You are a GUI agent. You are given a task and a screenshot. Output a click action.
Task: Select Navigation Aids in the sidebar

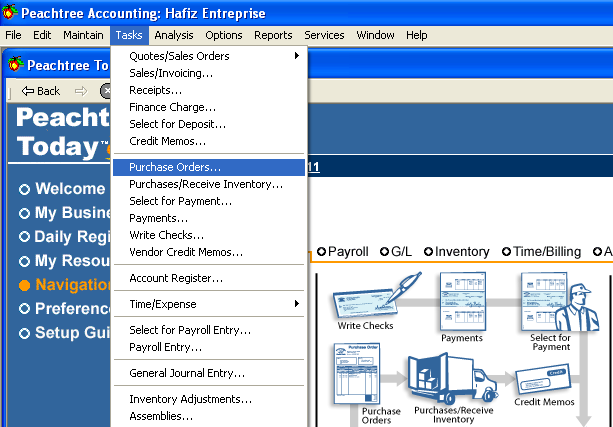(x=65, y=285)
